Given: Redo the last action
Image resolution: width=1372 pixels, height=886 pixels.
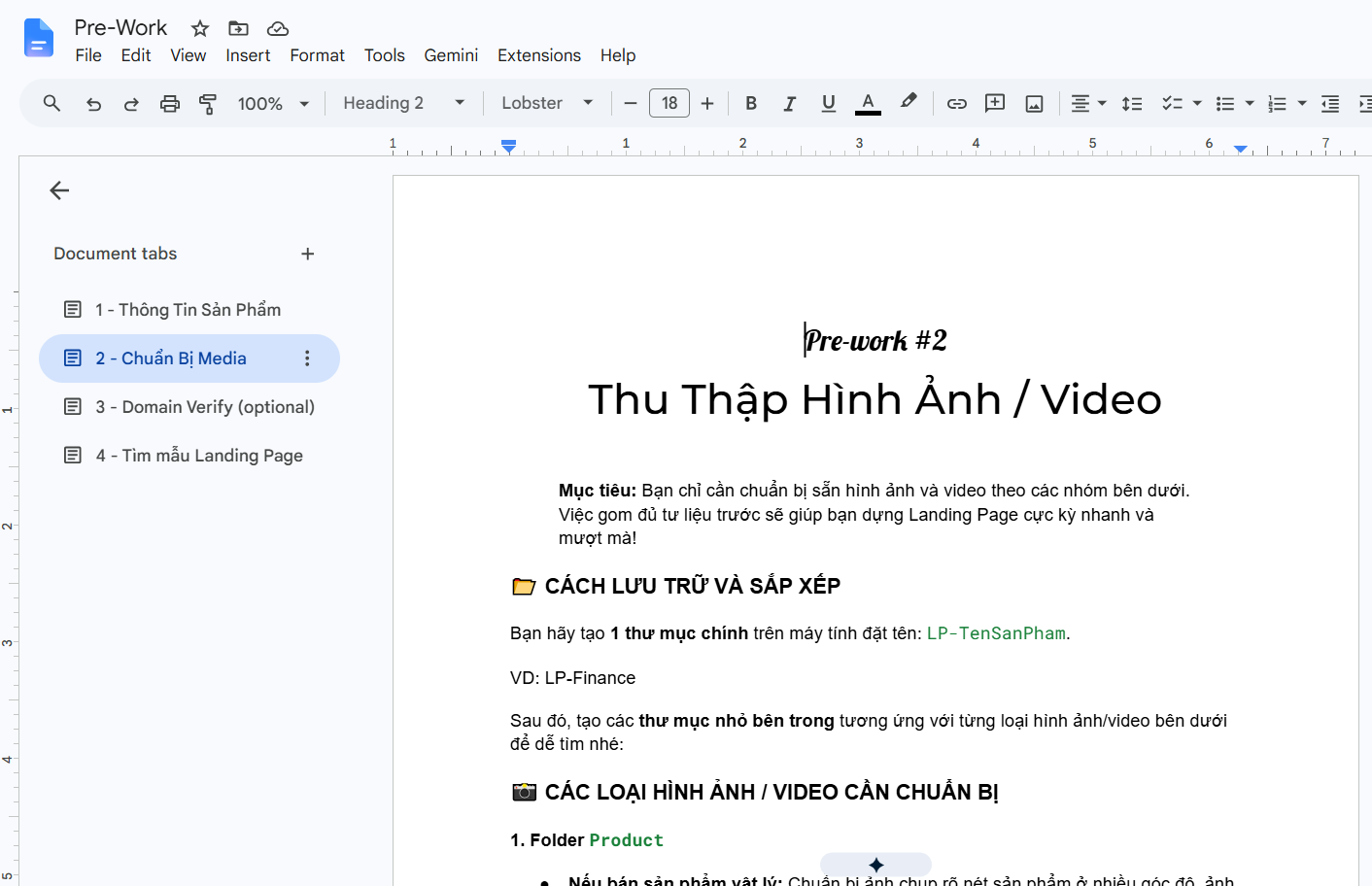Looking at the screenshot, I should click(x=131, y=103).
